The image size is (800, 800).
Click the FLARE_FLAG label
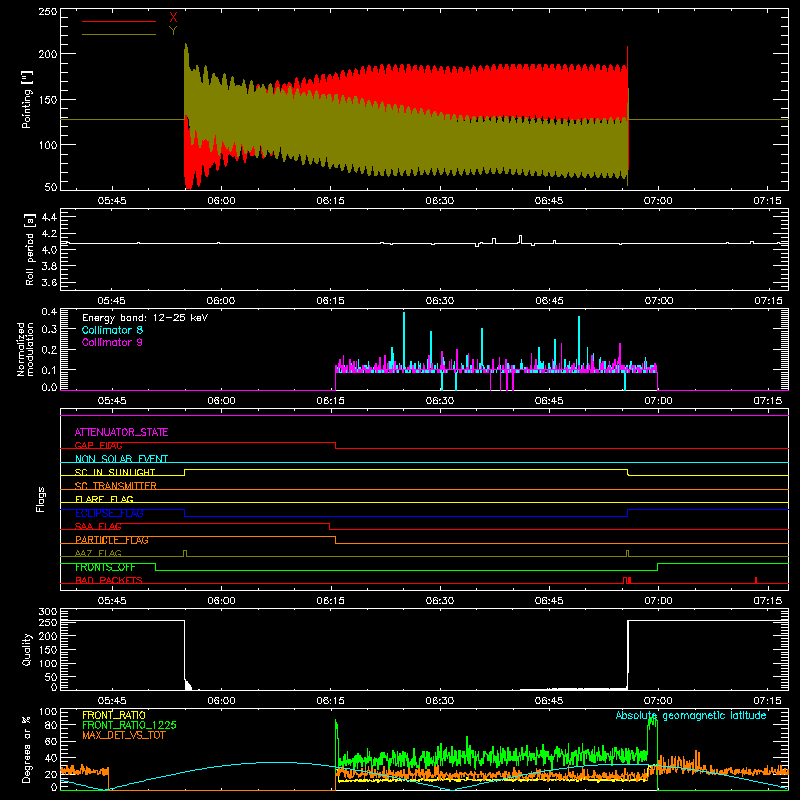point(104,499)
